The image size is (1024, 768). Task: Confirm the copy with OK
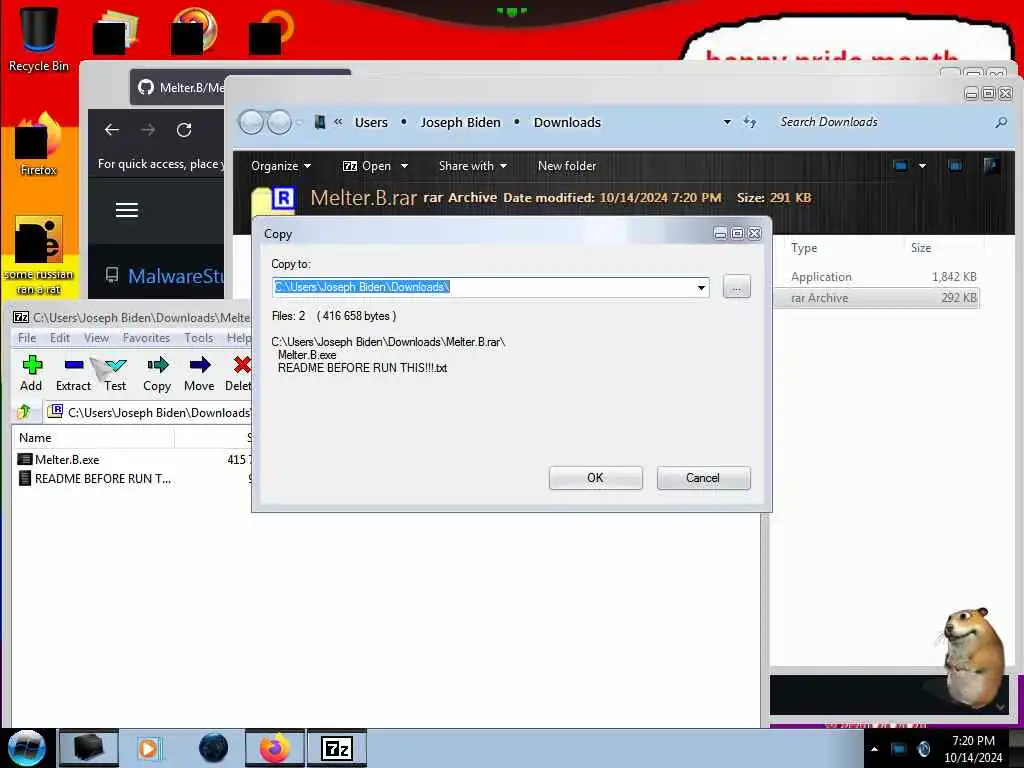(x=596, y=477)
